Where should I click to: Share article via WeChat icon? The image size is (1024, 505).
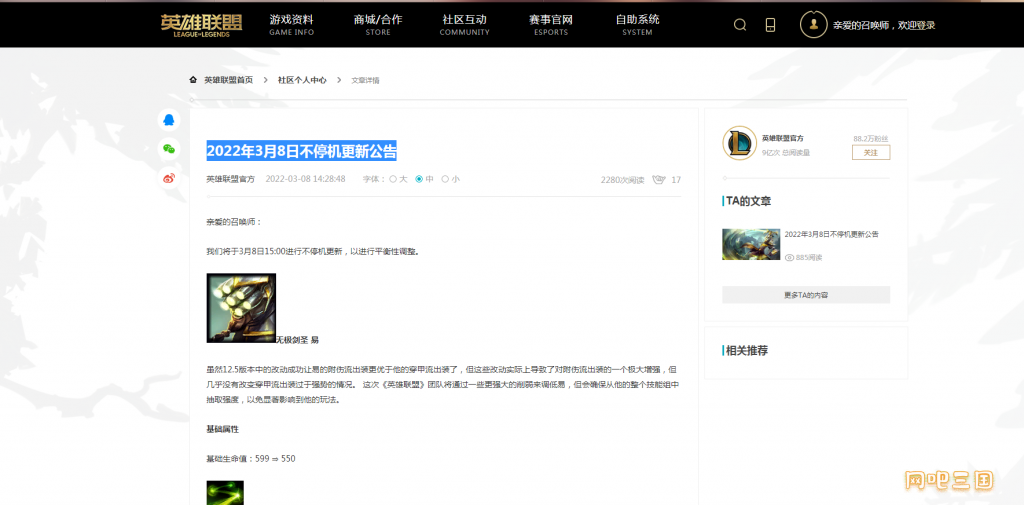click(169, 149)
